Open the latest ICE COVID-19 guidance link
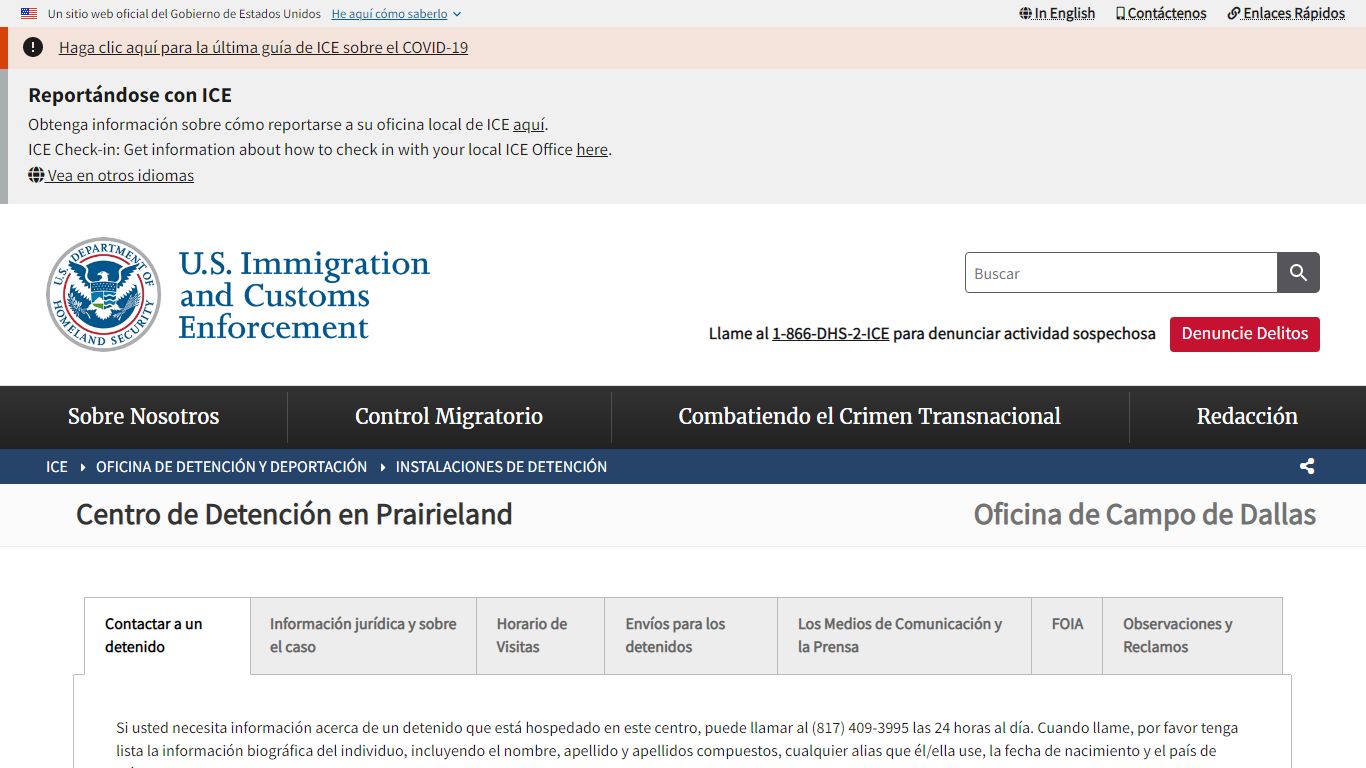The width and height of the screenshot is (1366, 768). (263, 47)
